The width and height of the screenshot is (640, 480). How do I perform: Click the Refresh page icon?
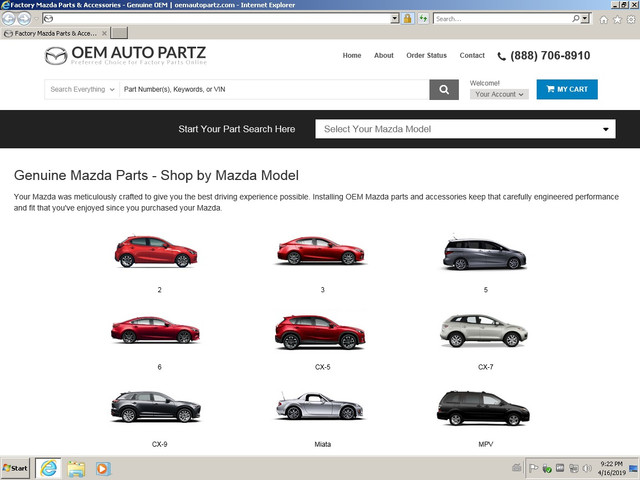pos(423,18)
